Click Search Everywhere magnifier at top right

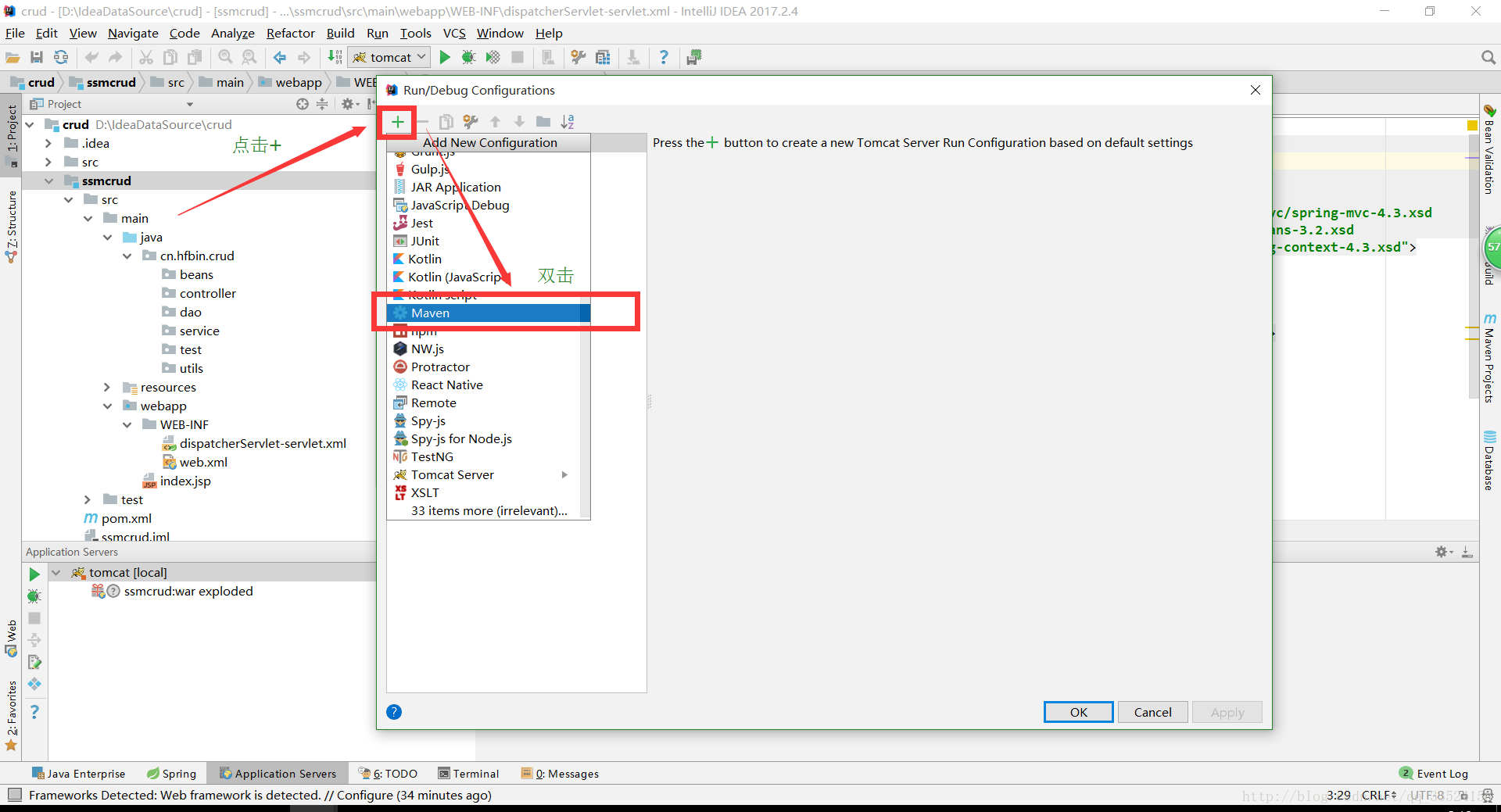(1488, 57)
